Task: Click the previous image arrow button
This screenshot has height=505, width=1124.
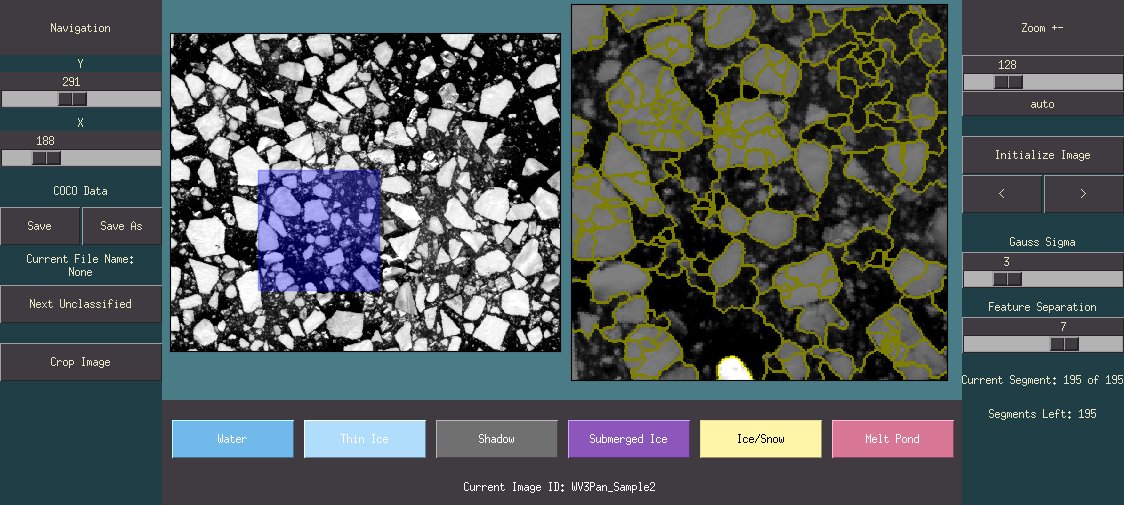Action: pyautogui.click(x=1001, y=194)
